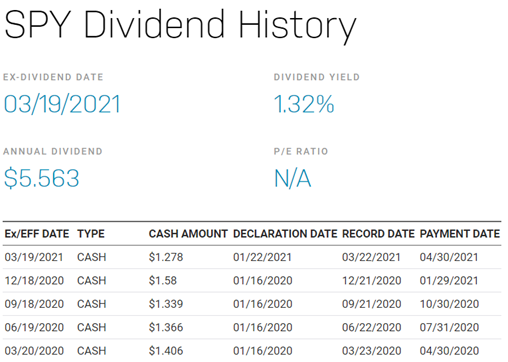
Task: Select ex date 12/18/2020 in the table
Action: tap(34, 280)
